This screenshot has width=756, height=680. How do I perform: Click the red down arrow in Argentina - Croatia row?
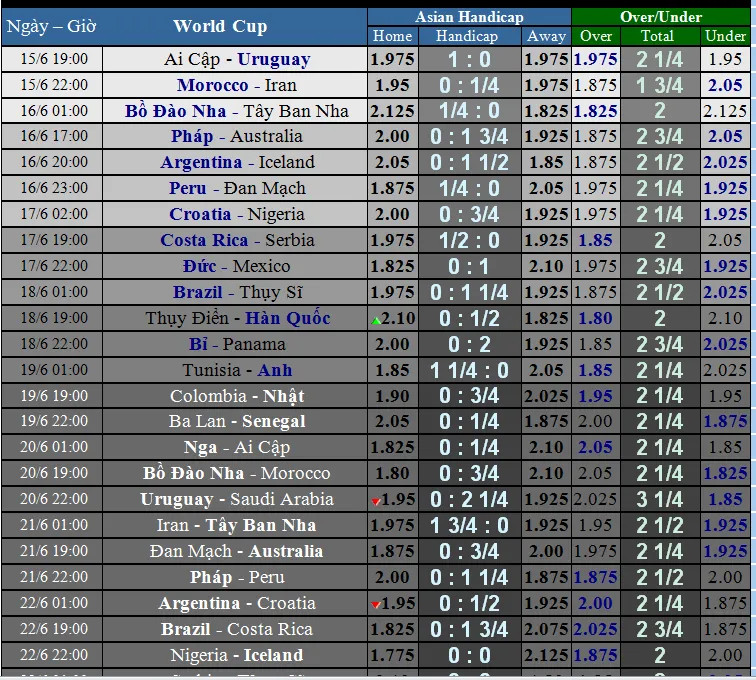tap(376, 605)
